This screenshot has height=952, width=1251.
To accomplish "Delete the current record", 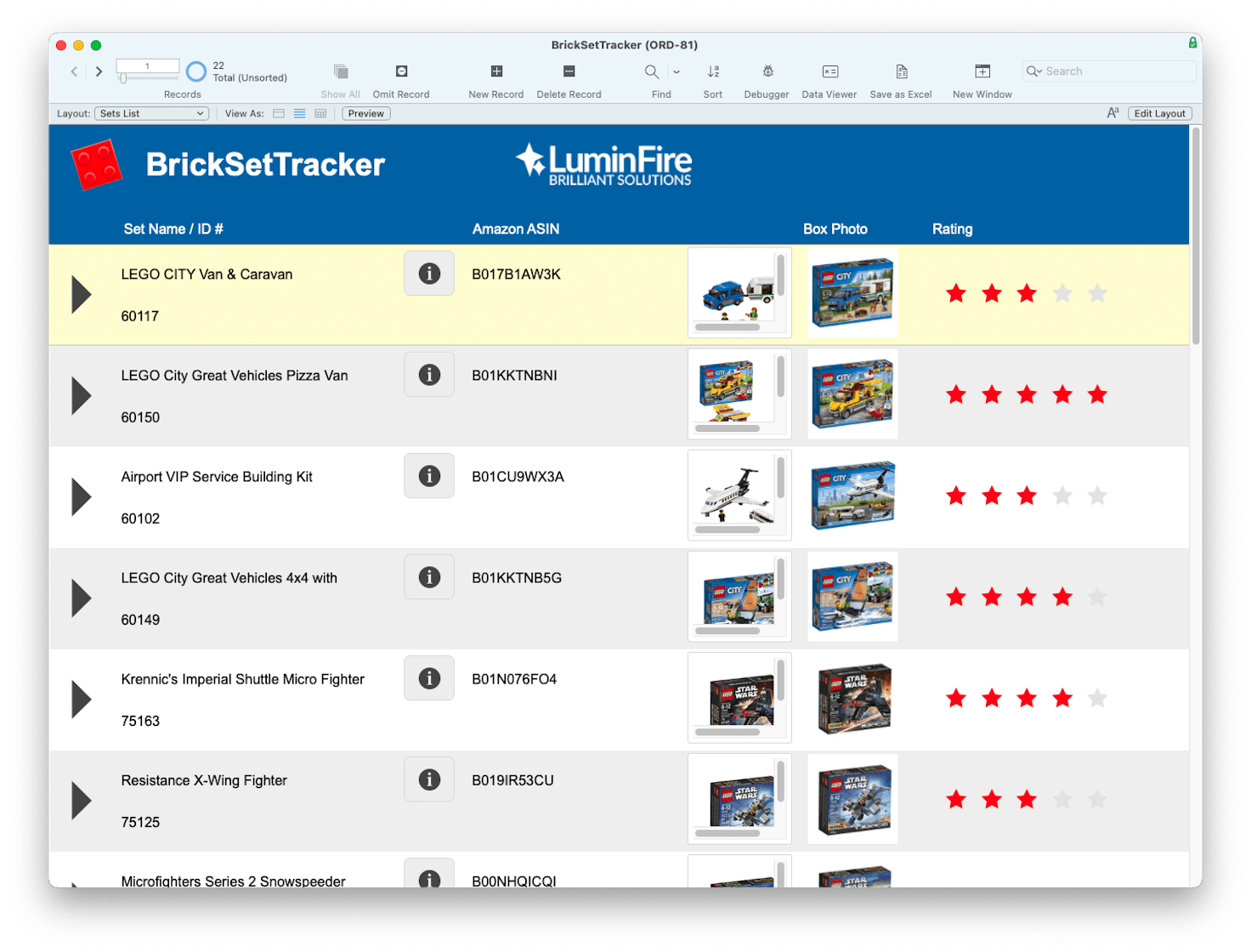I will pyautogui.click(x=569, y=71).
